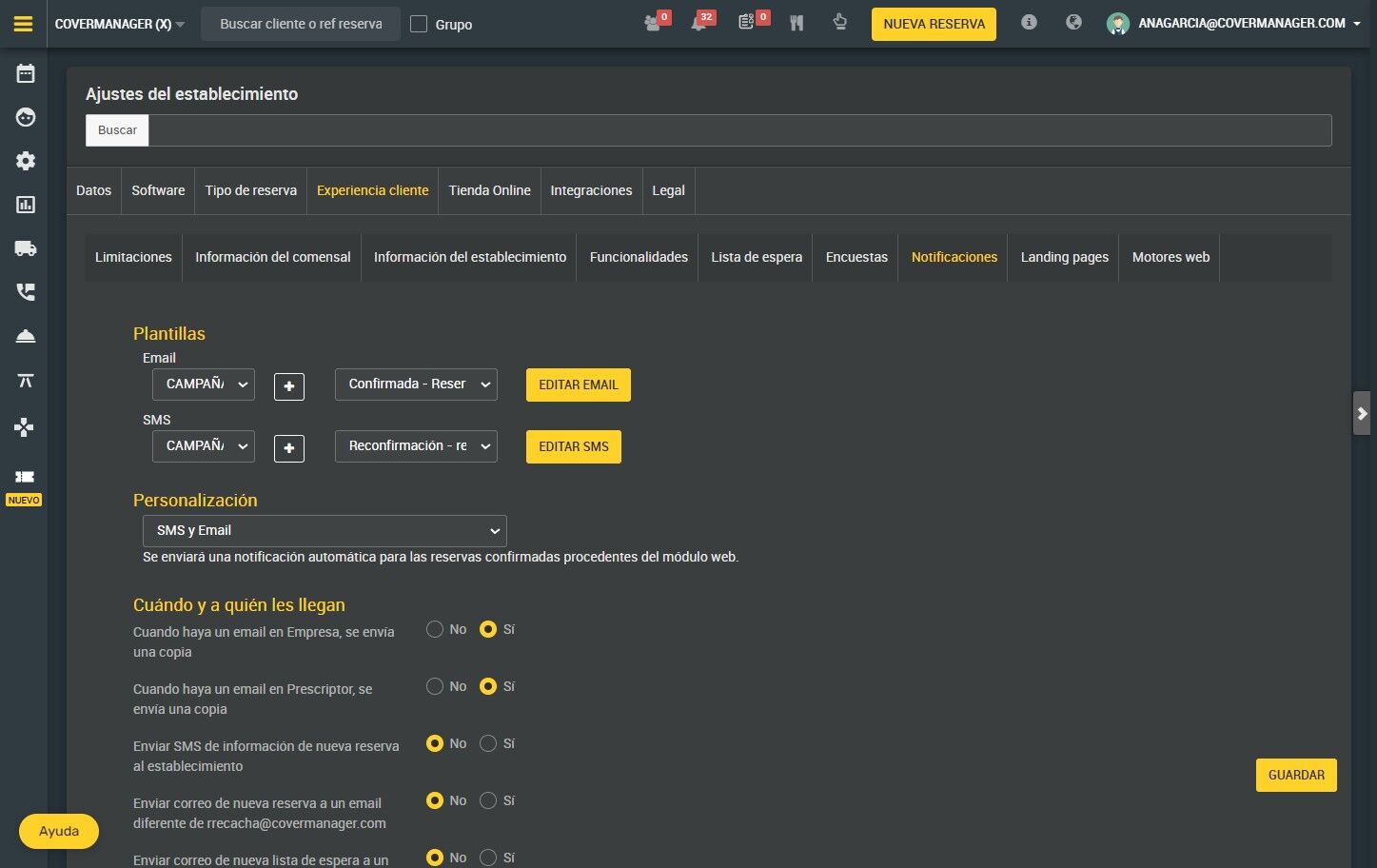Open the calendar icon in sidebar
This screenshot has width=1377, height=868.
tap(26, 73)
